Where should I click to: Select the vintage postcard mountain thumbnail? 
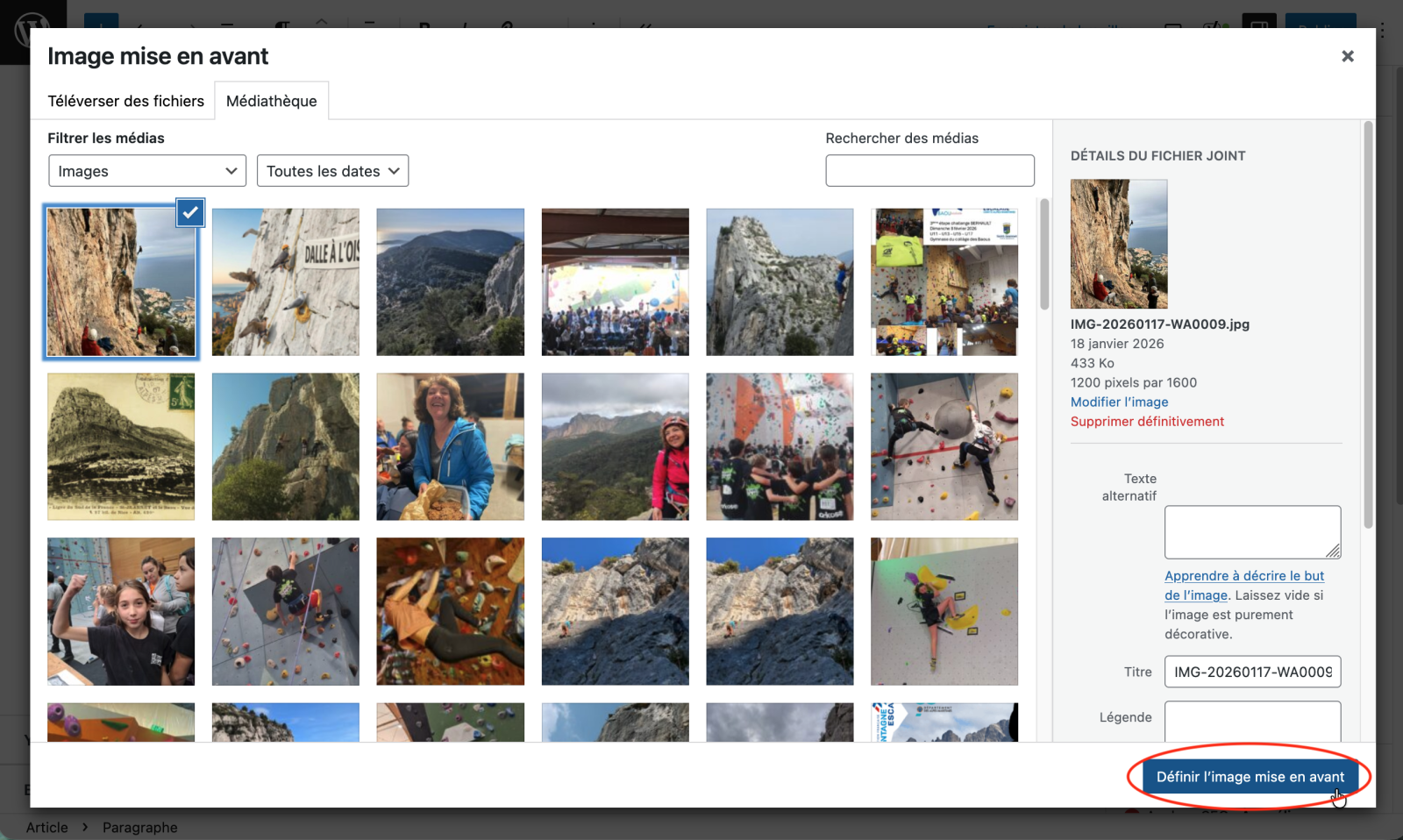coord(121,446)
